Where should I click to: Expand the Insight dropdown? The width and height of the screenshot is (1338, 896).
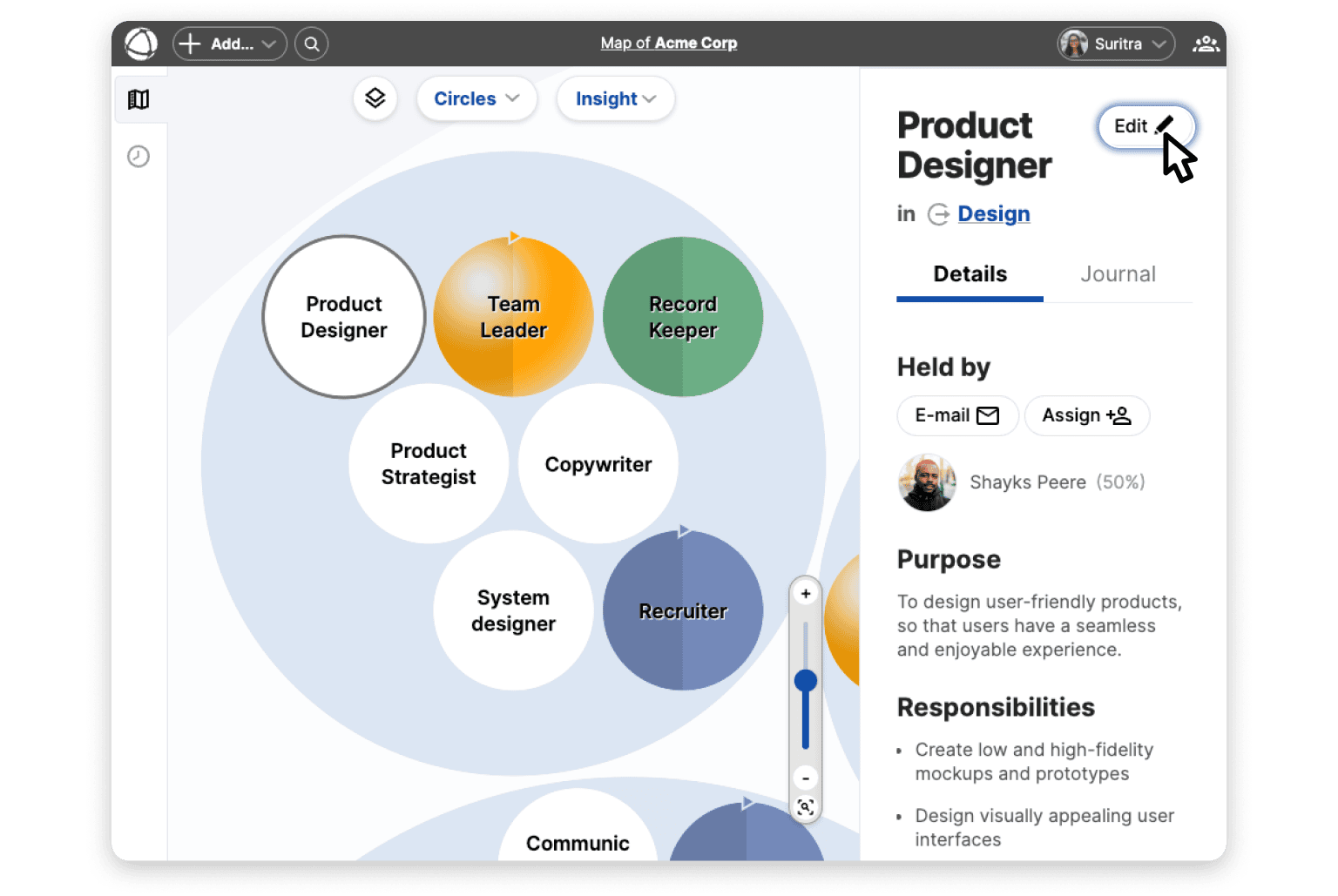click(x=615, y=99)
